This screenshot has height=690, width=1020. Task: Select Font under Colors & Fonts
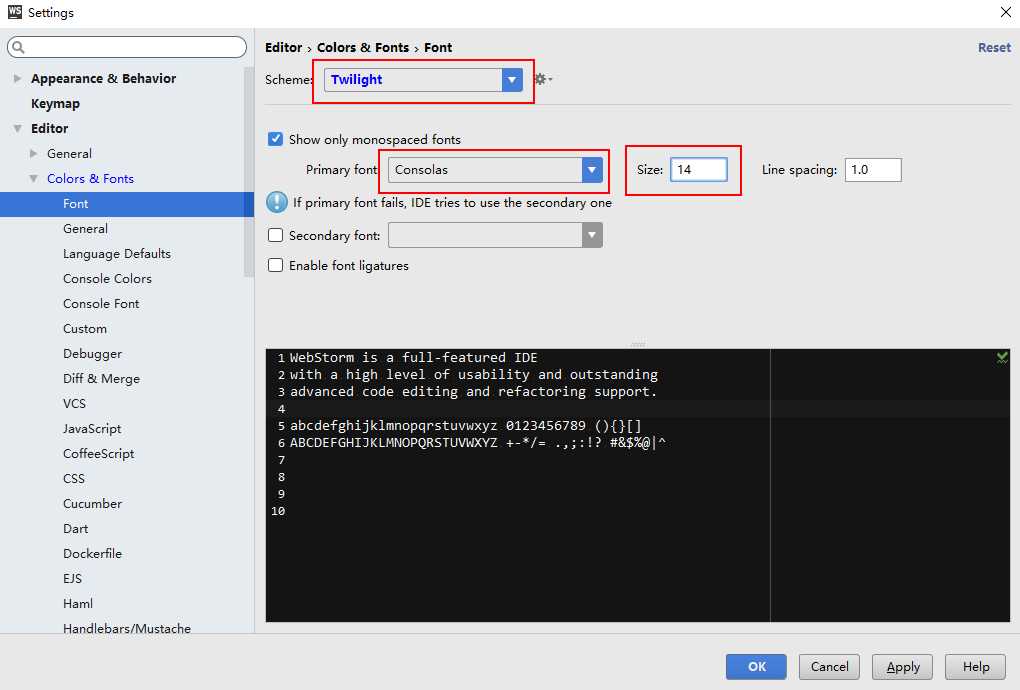tap(127, 204)
